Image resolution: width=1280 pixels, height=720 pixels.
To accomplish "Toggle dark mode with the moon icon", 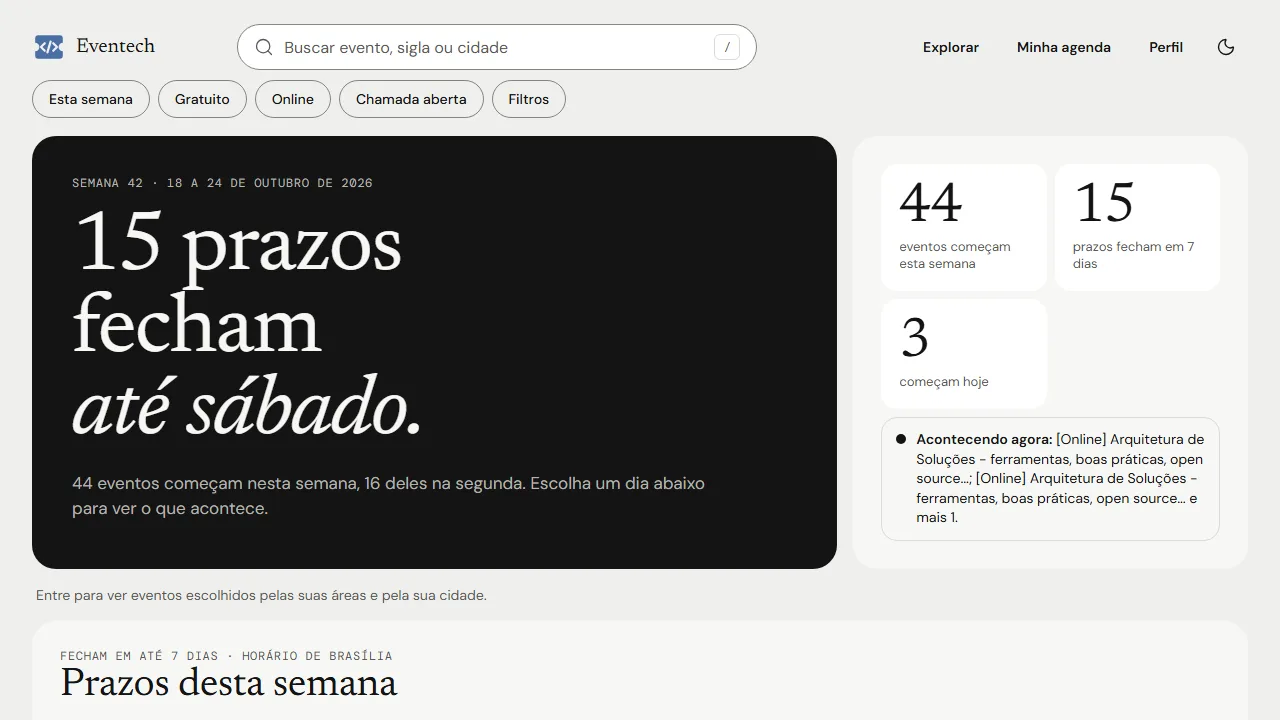I will pos(1226,47).
